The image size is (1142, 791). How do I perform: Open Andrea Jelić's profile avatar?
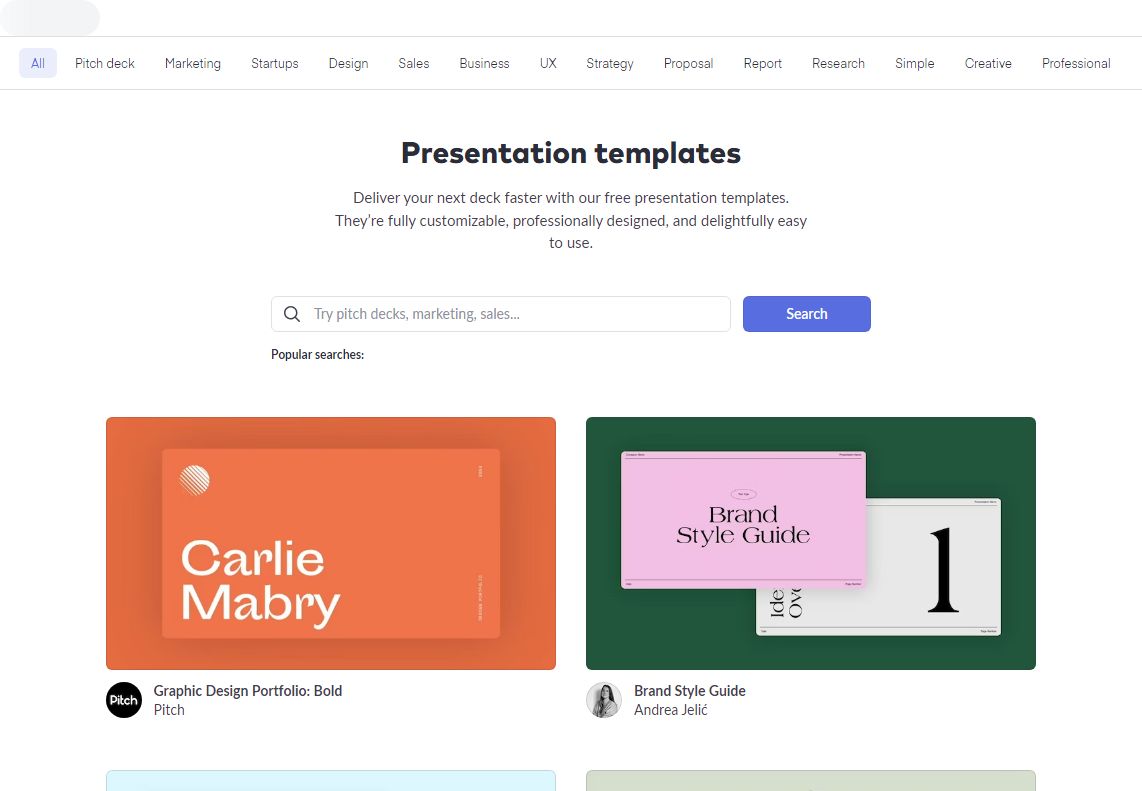pos(604,700)
